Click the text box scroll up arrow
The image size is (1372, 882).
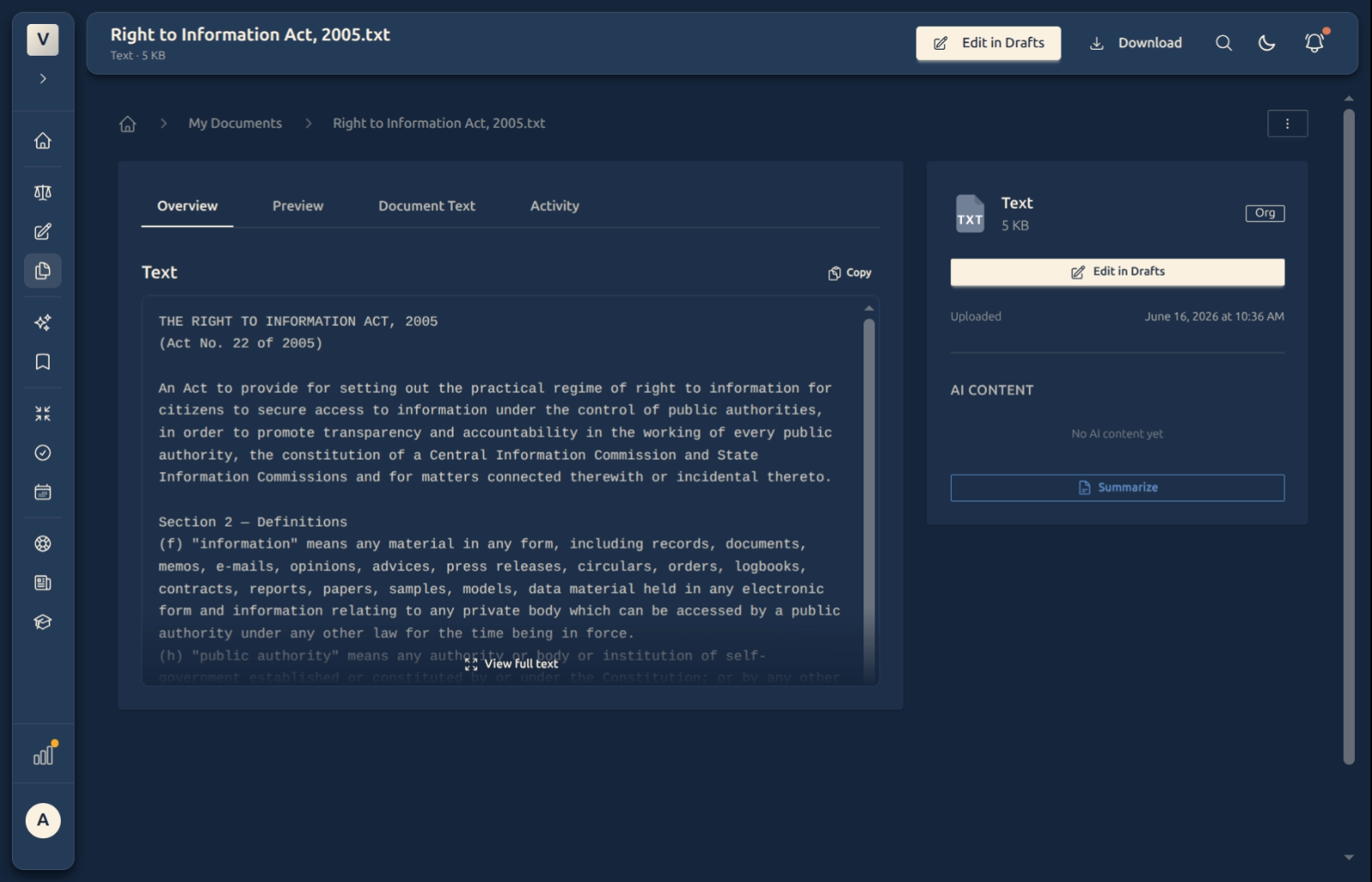(869, 308)
